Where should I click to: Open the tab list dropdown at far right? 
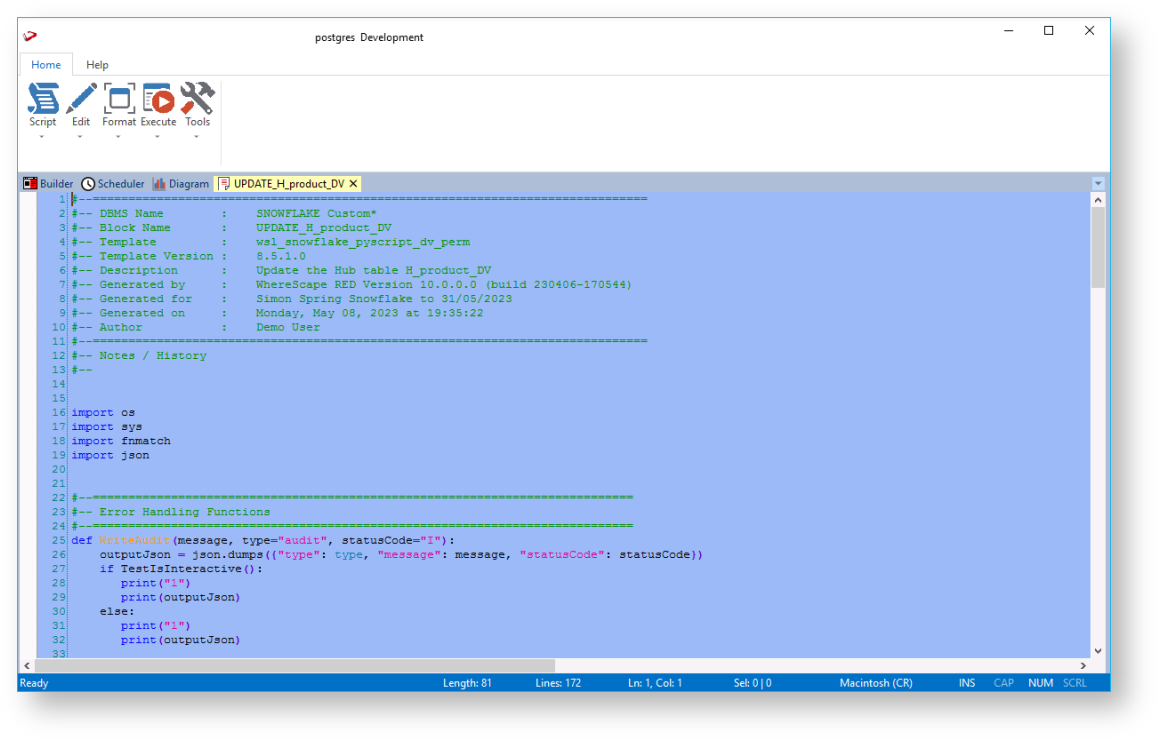(x=1098, y=184)
